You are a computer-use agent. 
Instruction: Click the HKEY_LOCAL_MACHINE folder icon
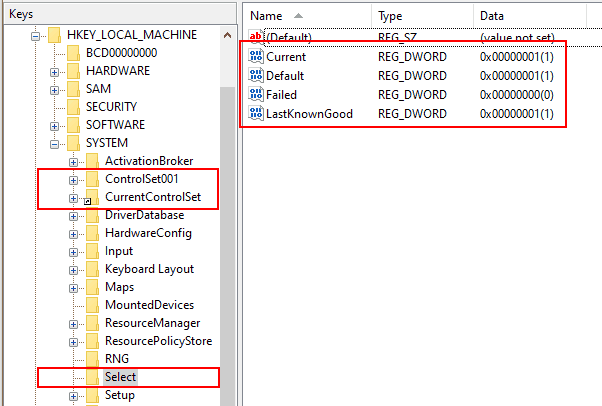(55, 35)
